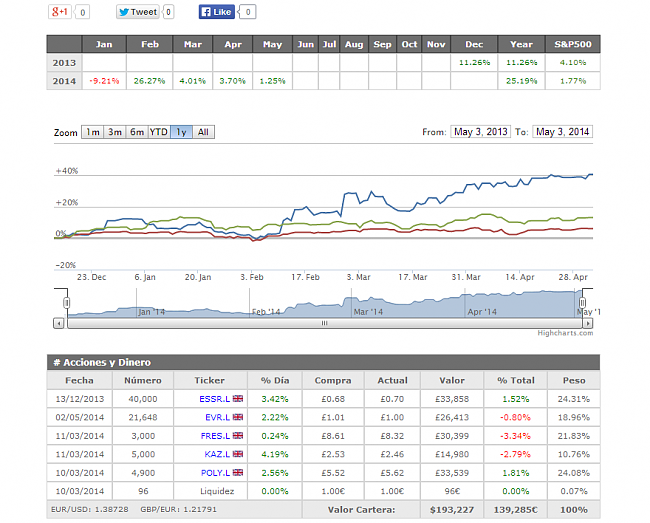650x523 pixels.
Task: Open the ESSR.L ticker link
Action: click(214, 399)
